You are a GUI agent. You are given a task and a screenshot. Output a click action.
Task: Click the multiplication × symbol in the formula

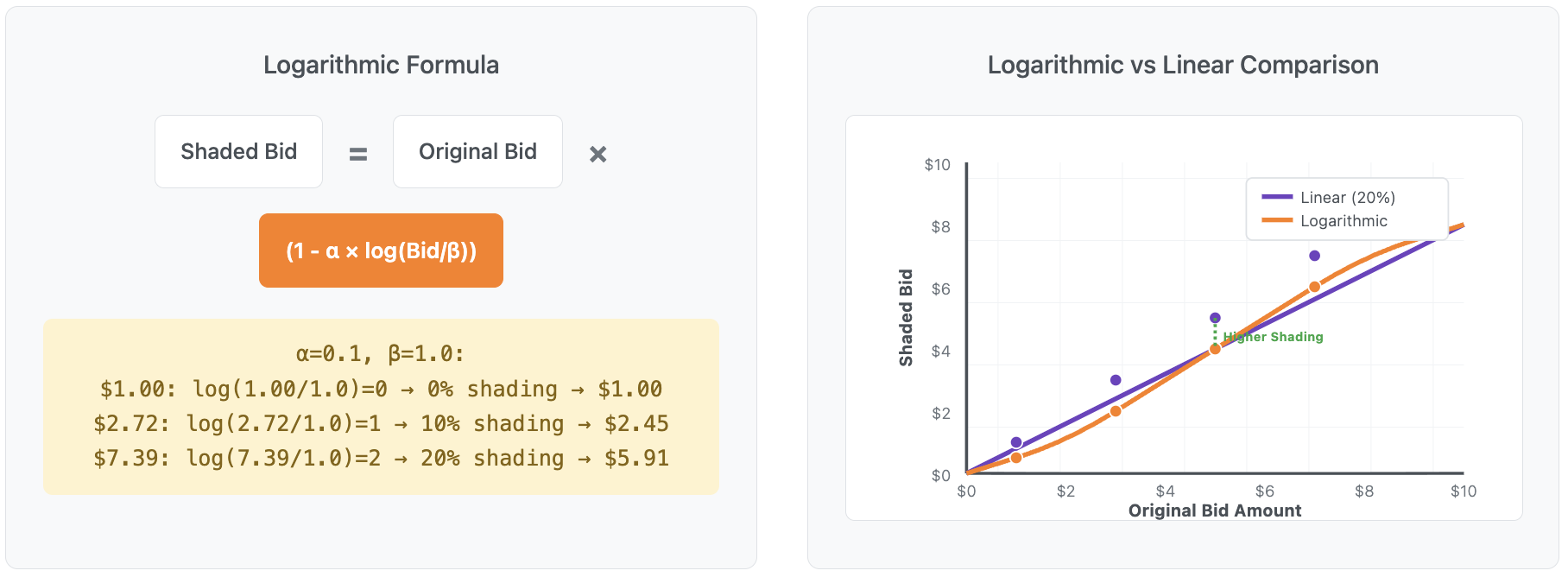point(597,154)
